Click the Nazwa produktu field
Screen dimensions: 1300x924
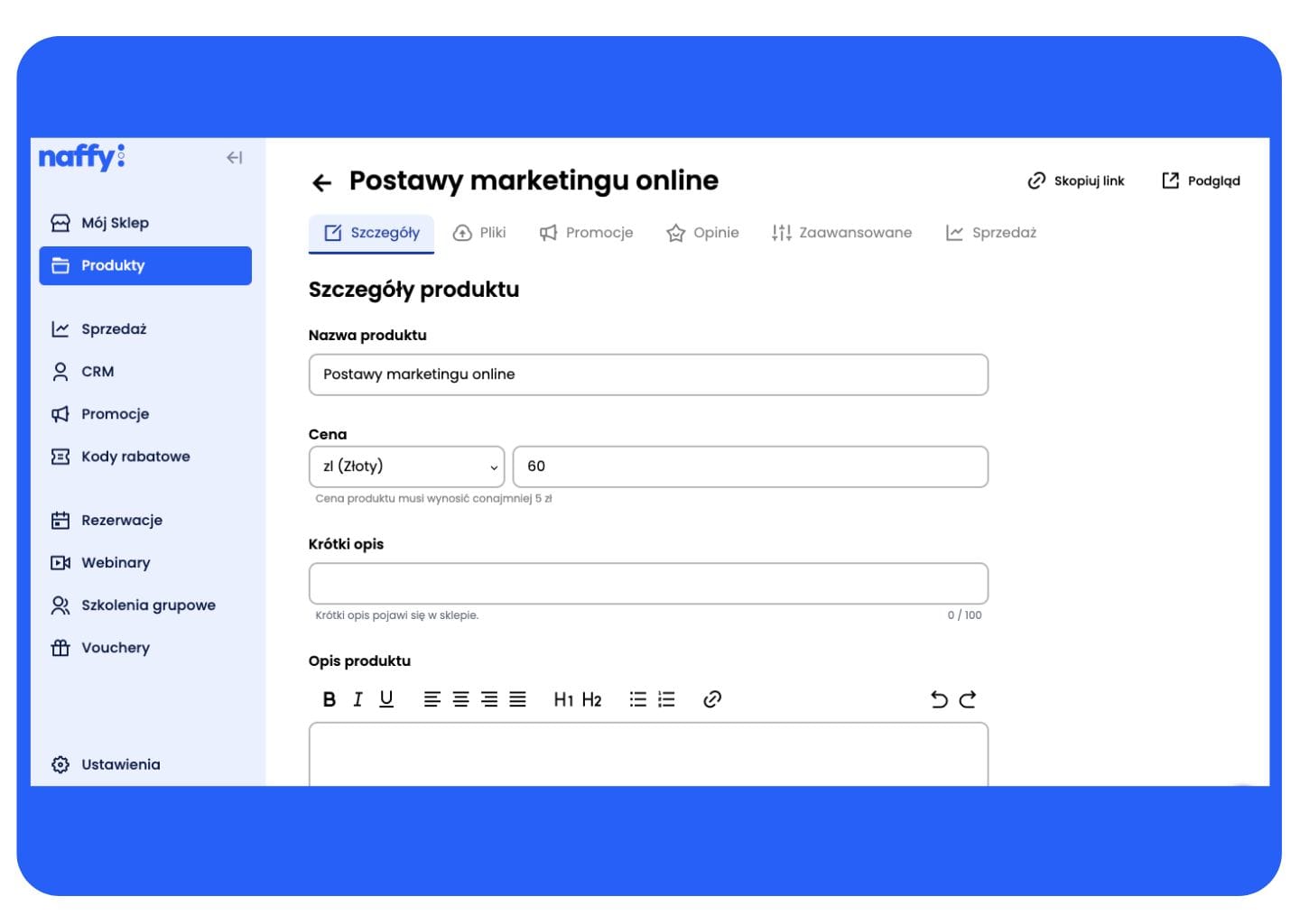[648, 374]
